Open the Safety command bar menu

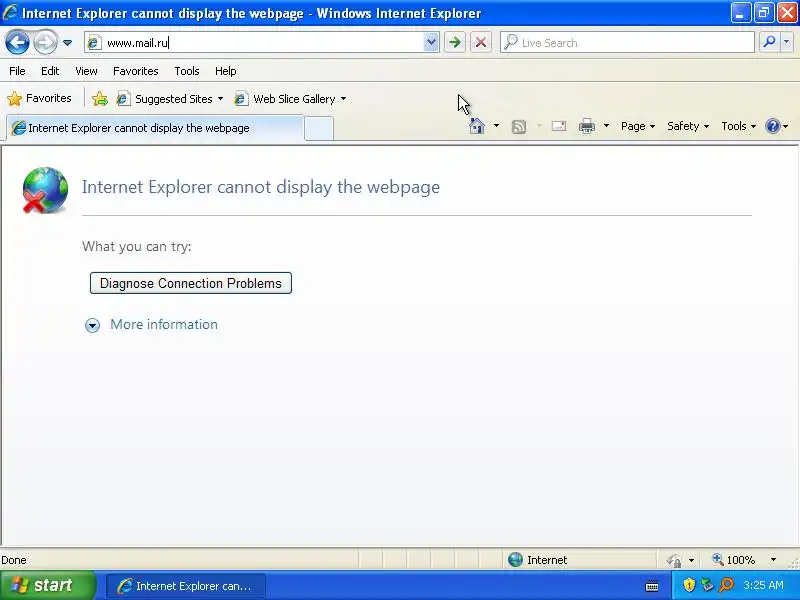point(688,126)
